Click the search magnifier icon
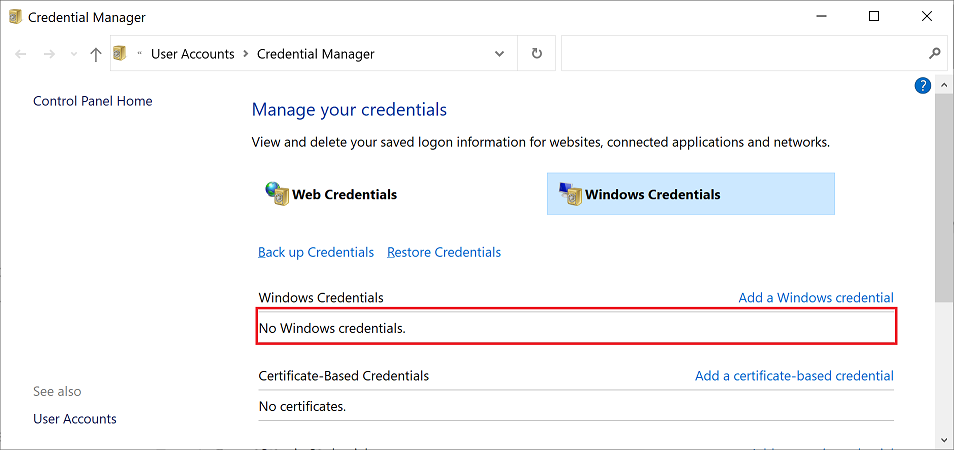 click(x=935, y=54)
